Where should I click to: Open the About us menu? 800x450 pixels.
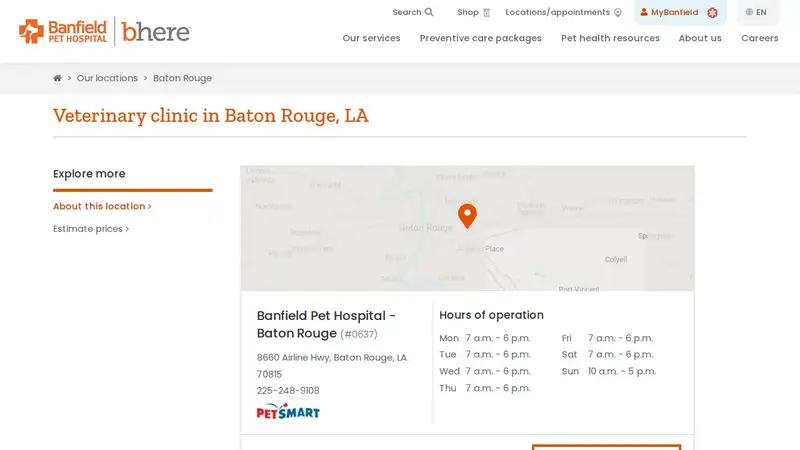(700, 38)
